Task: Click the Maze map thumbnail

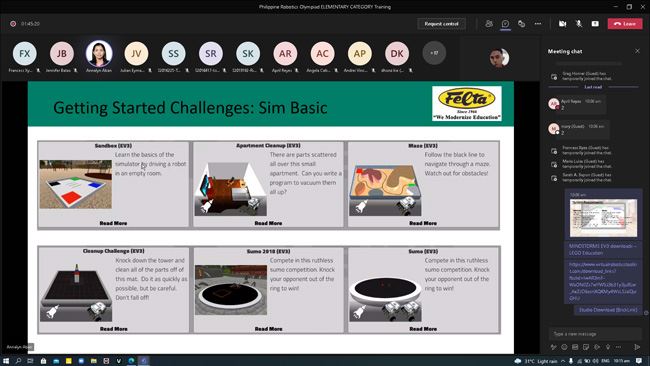Action: [385, 189]
